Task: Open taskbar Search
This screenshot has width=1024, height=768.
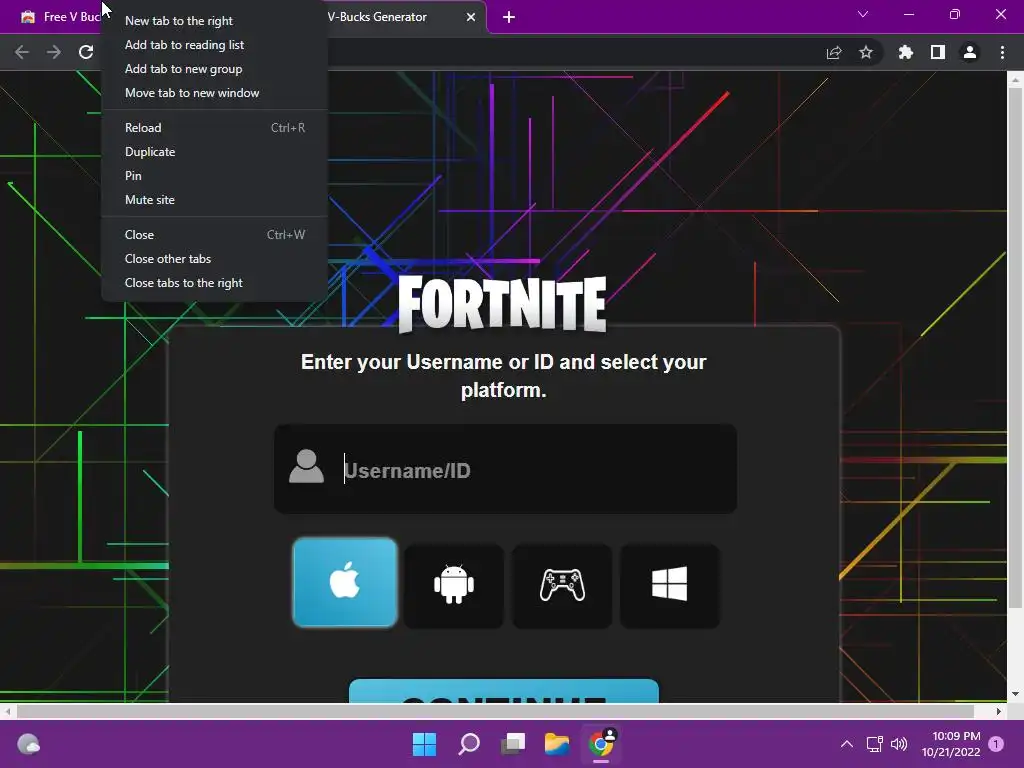Action: tap(469, 744)
